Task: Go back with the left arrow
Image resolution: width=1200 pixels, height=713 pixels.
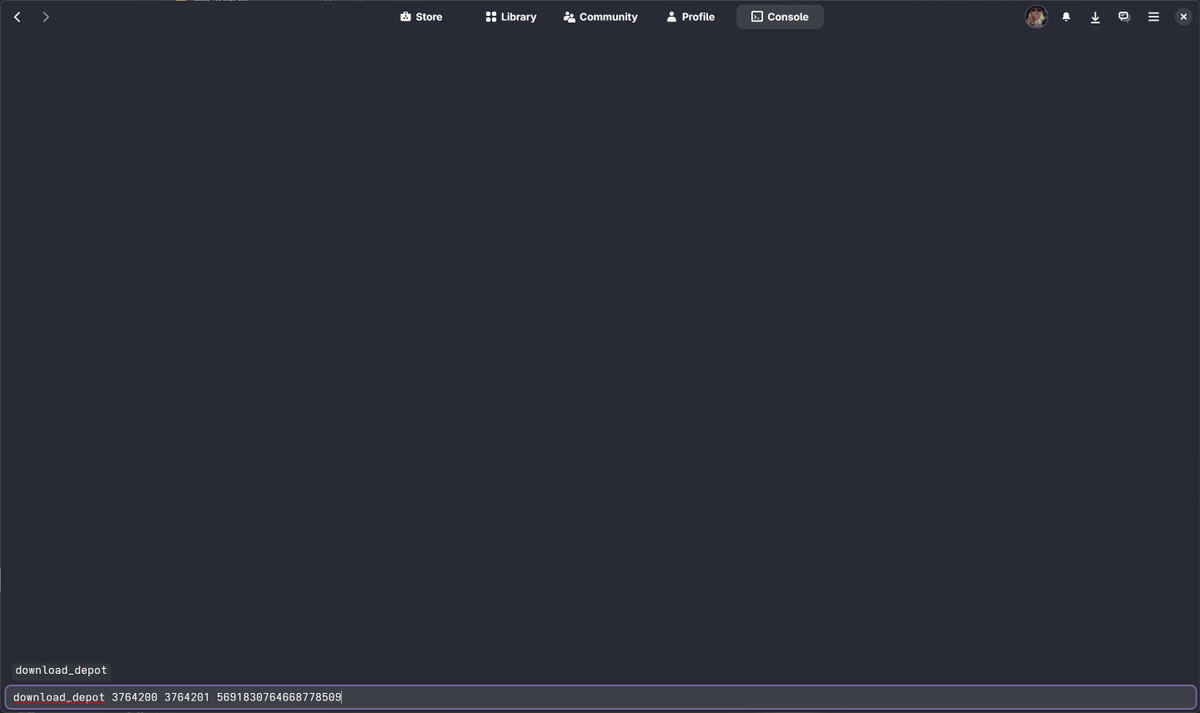Action: [x=17, y=17]
